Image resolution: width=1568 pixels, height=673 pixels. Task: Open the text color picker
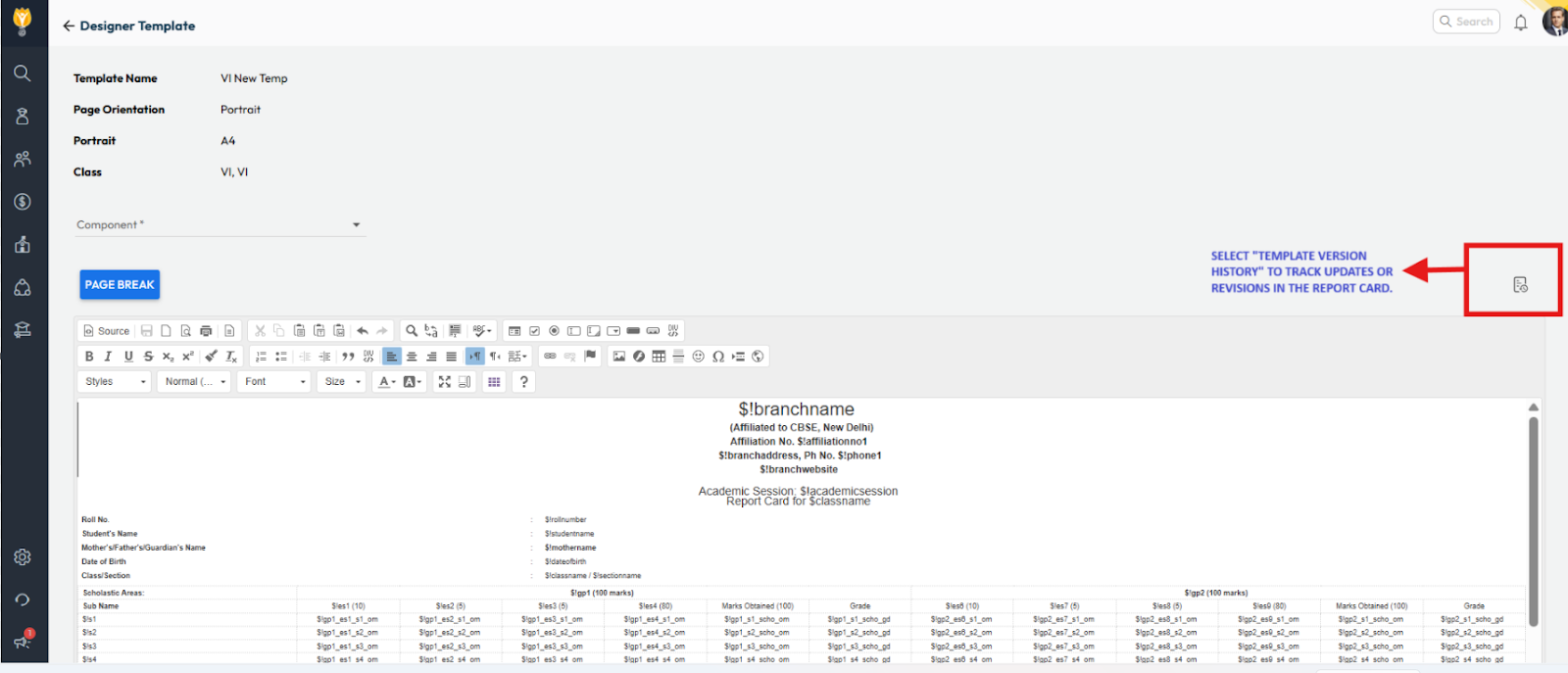[387, 382]
